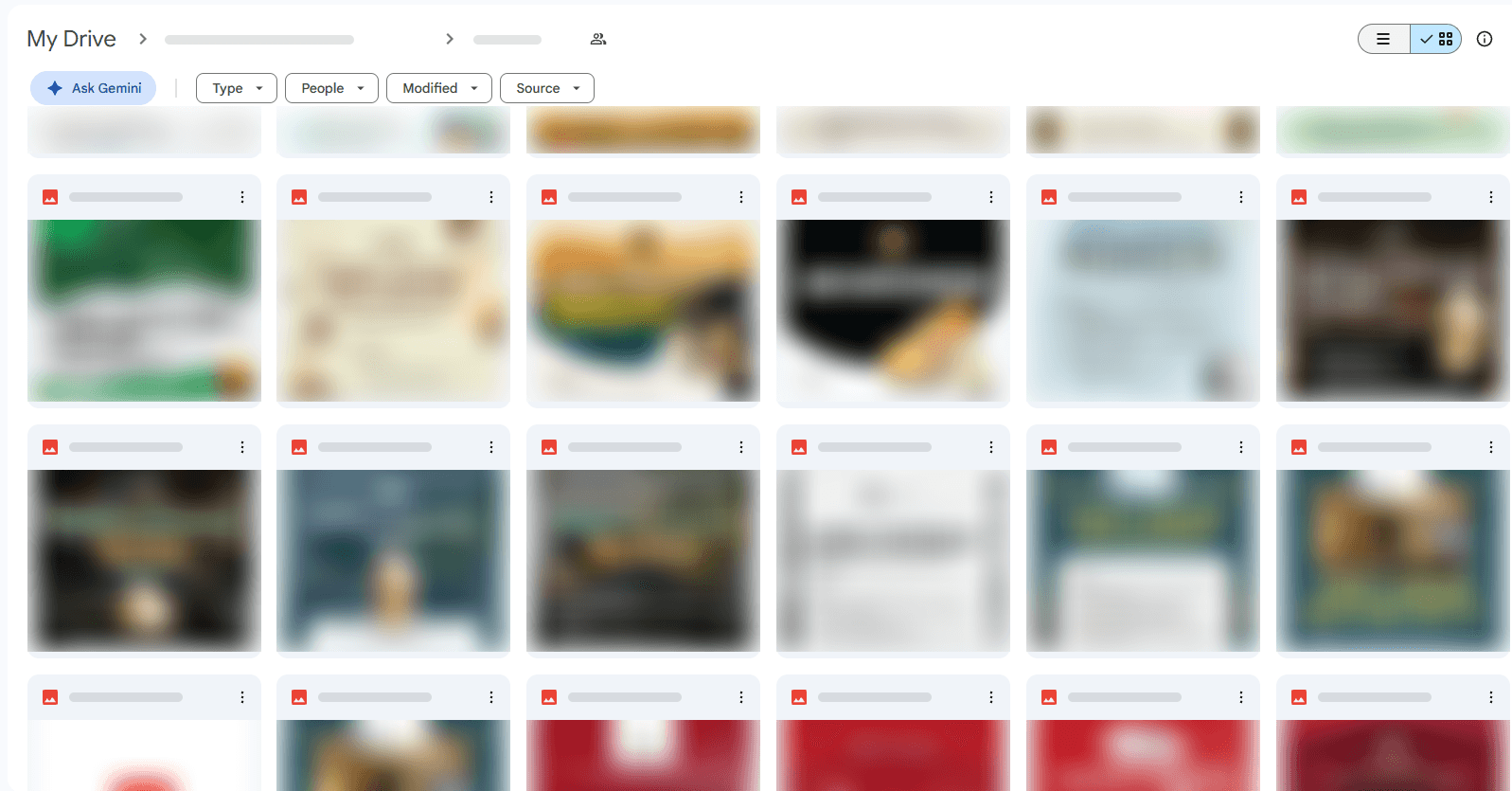Open more actions for the red-circle white image

pos(242,697)
